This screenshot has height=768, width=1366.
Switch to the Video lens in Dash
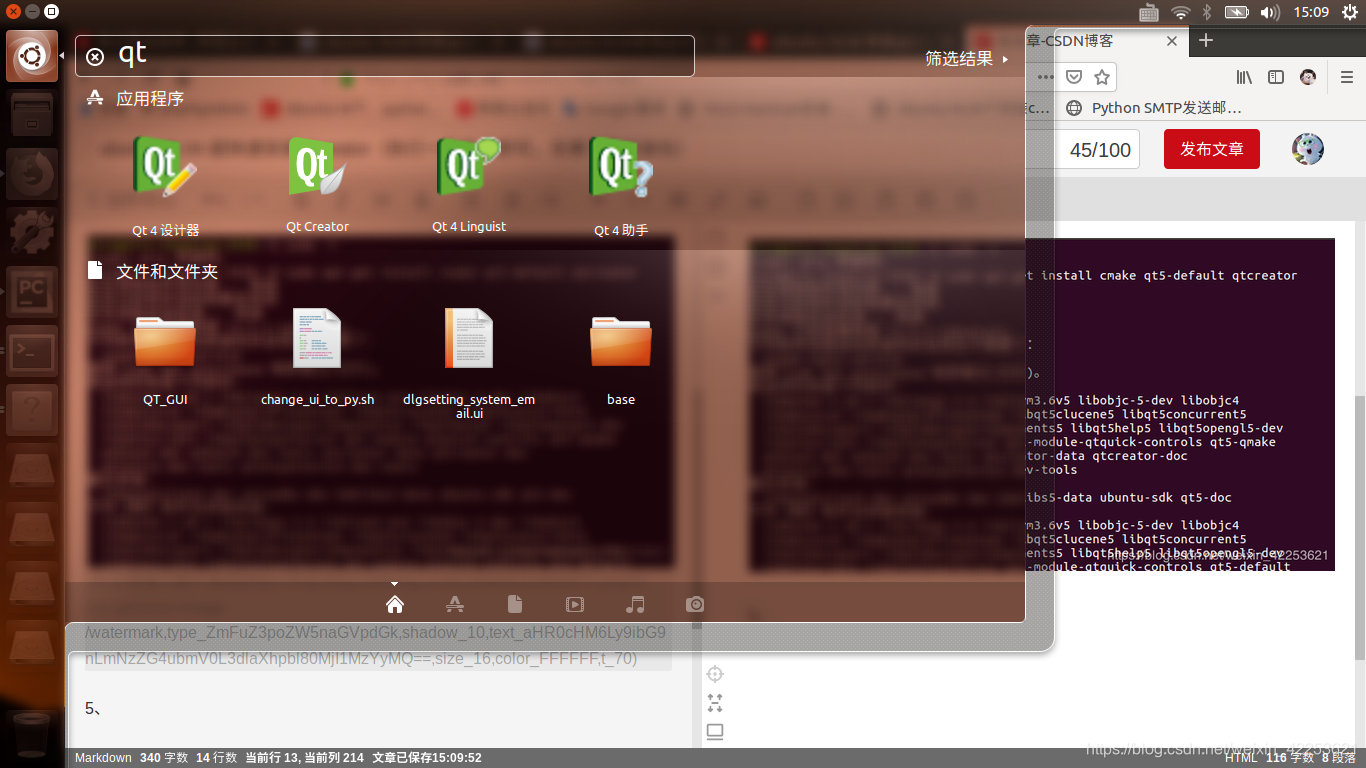(x=574, y=604)
